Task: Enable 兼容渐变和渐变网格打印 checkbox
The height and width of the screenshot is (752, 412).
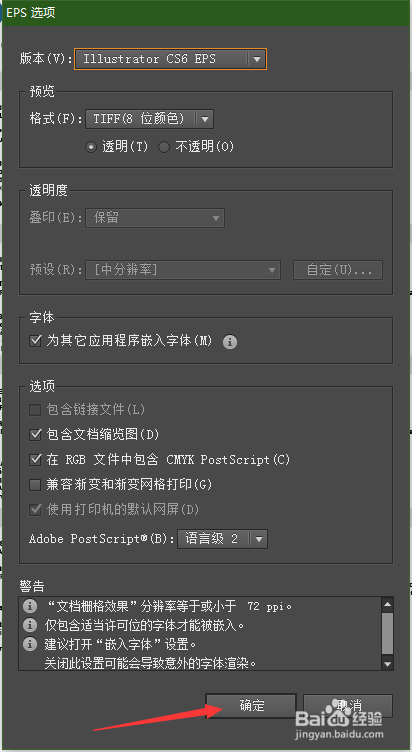Action: click(35, 484)
